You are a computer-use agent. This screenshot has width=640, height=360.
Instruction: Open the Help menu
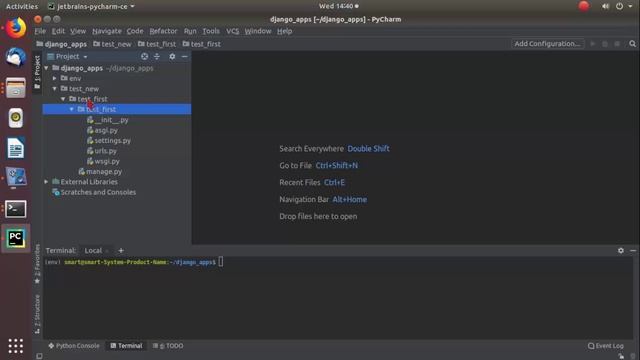[284, 31]
